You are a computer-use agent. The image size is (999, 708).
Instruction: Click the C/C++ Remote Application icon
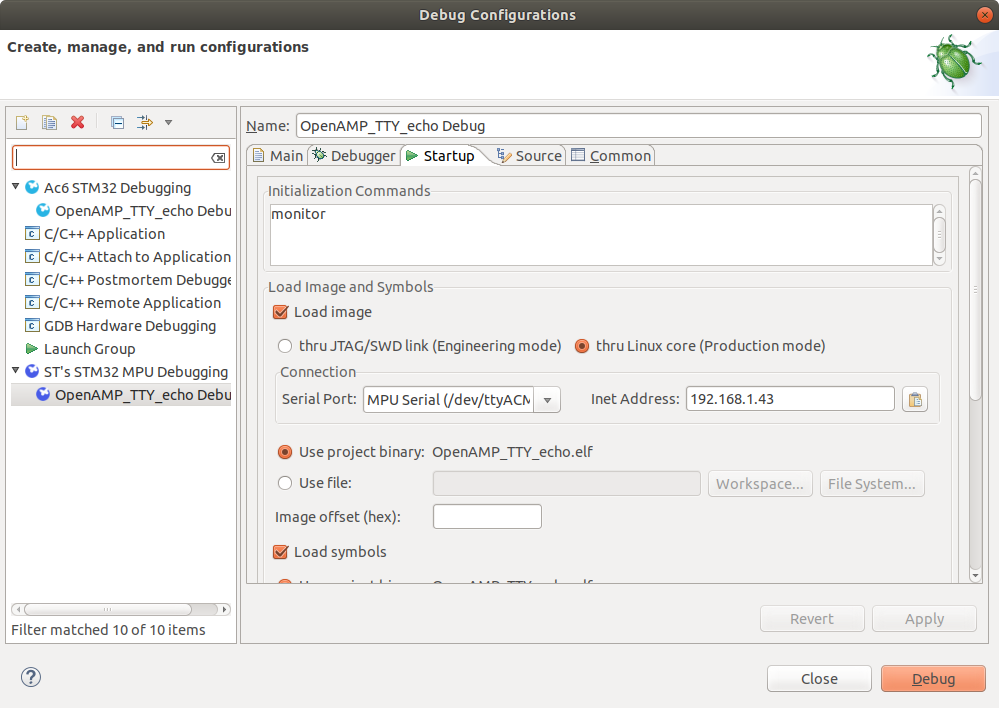(x=32, y=303)
